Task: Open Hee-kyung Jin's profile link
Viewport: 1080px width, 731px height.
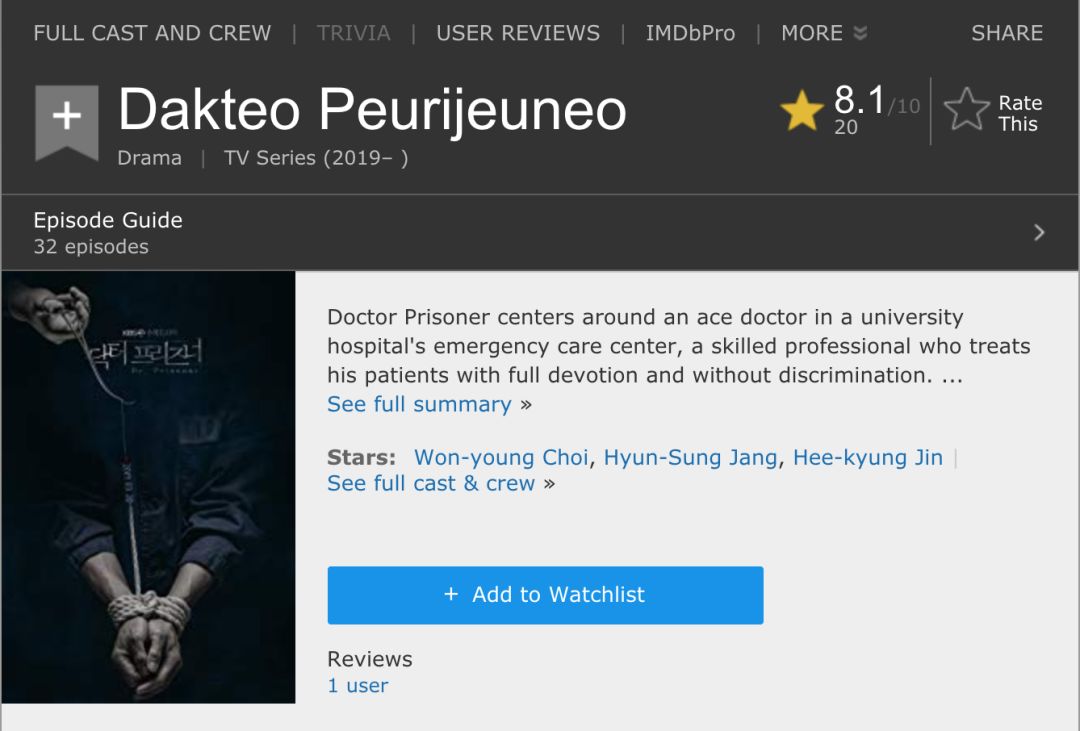Action: tap(867, 457)
